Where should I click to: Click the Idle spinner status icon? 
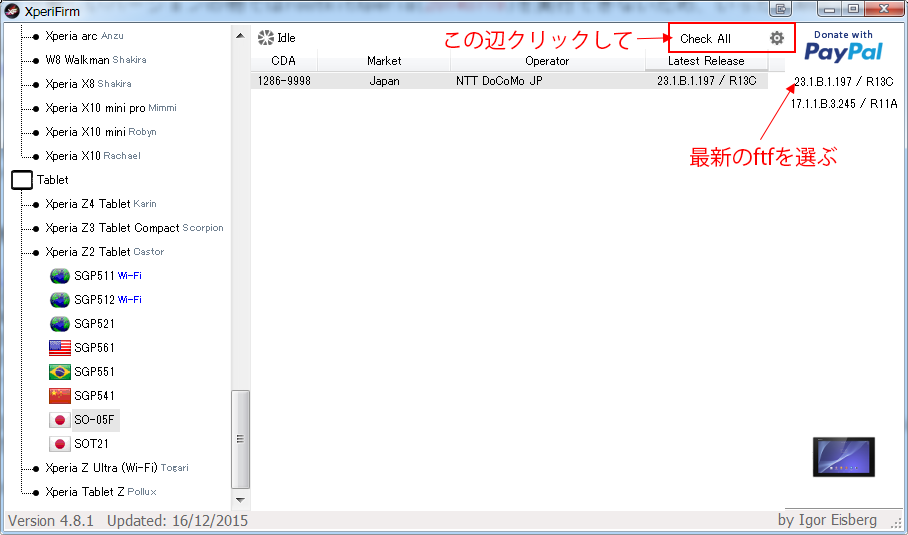[x=265, y=38]
